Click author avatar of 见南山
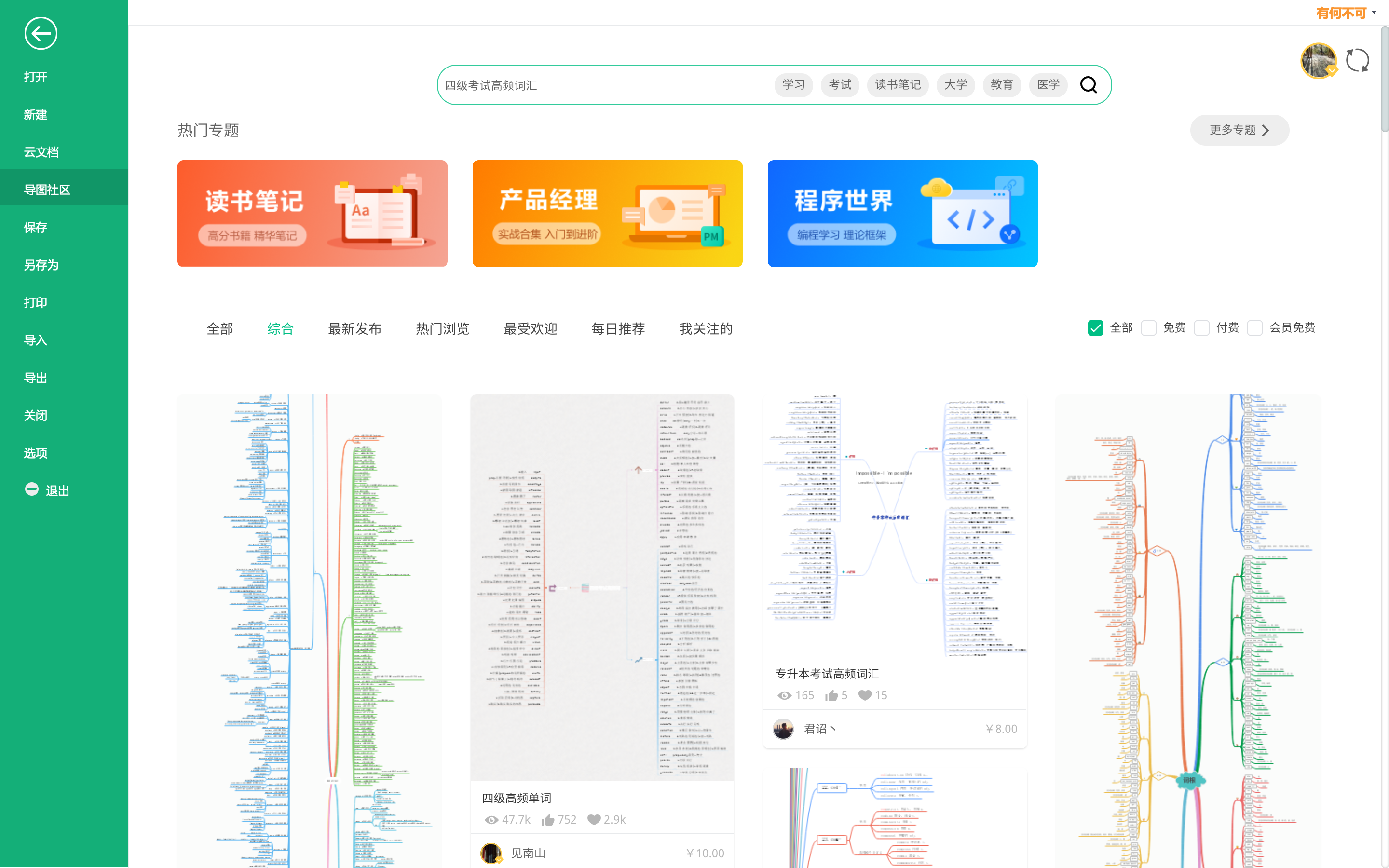This screenshot has height=868, width=1389. tap(491, 853)
